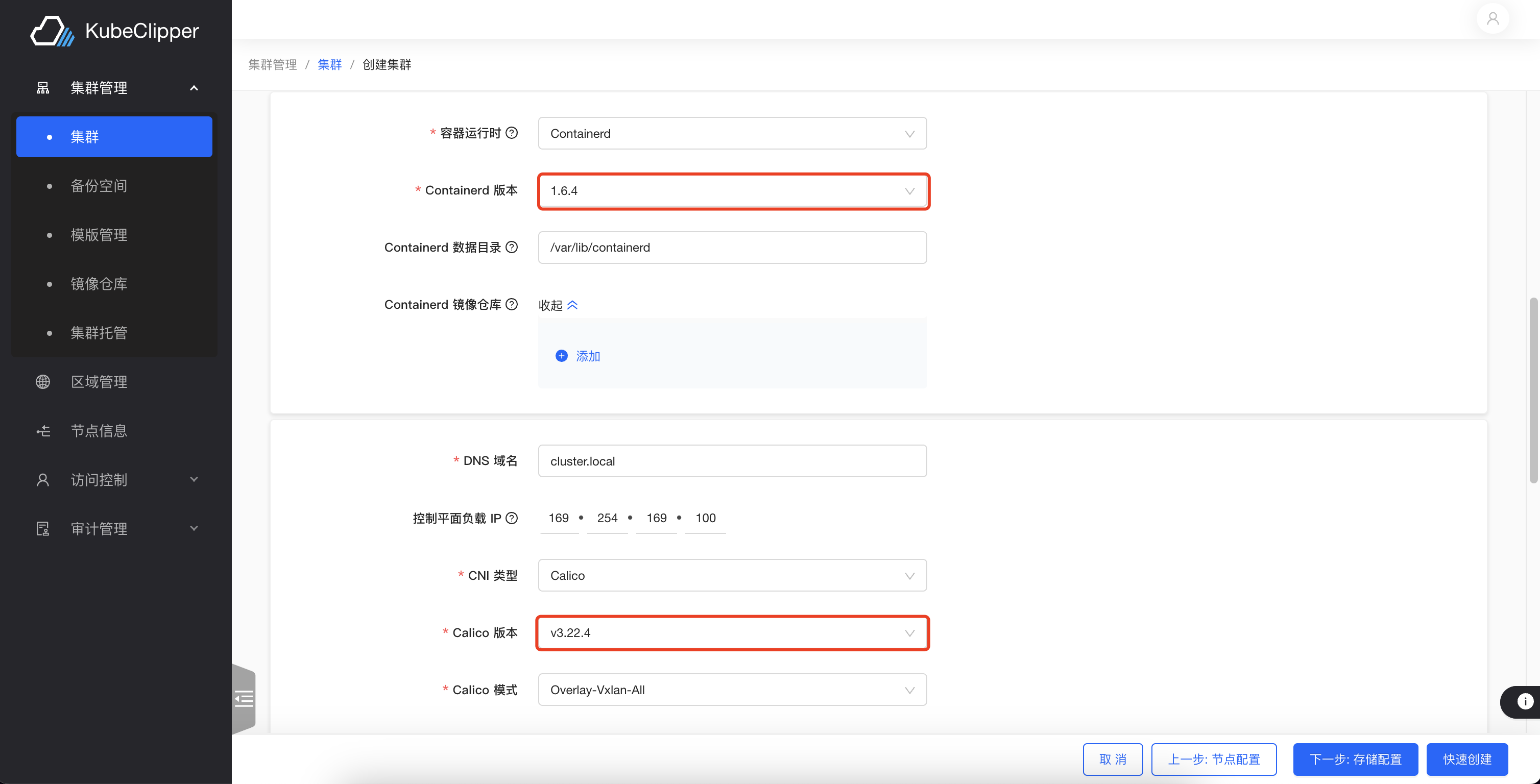Click the user profile avatar icon
Viewport: 1540px width, 784px height.
click(1492, 19)
